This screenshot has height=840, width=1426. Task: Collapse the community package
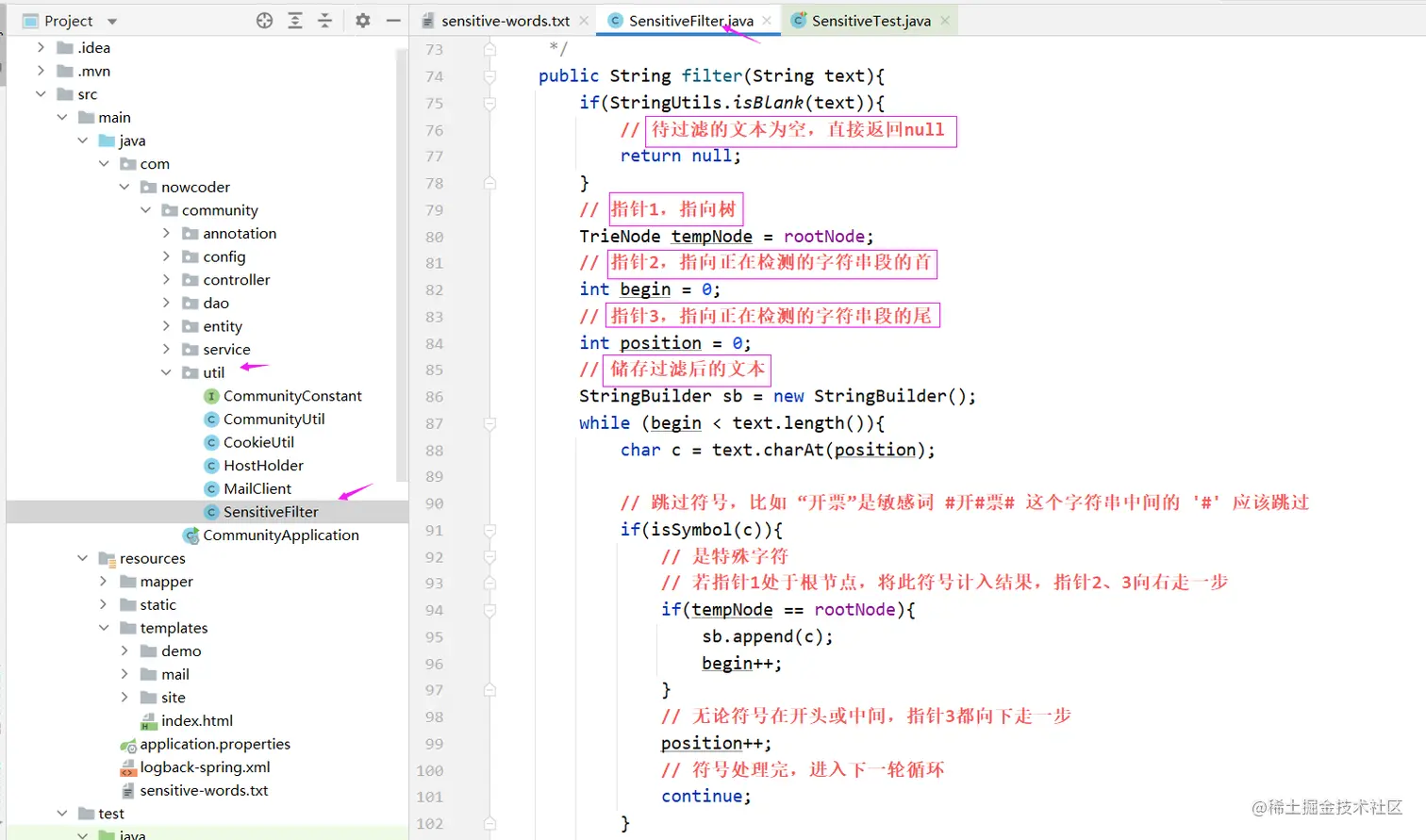point(145,210)
